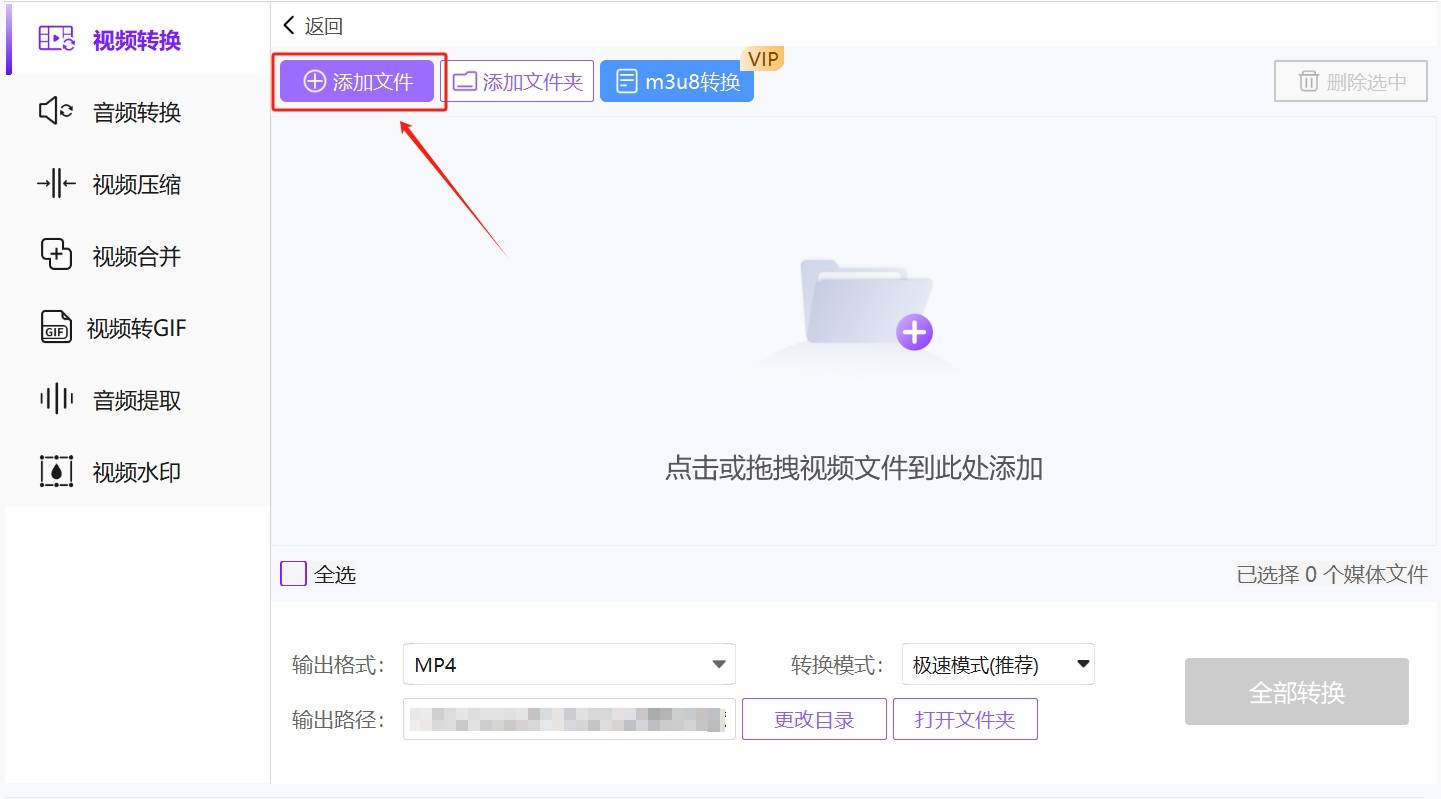This screenshot has width=1441, height=799.
Task: Select the video watermark icon
Action: (56, 471)
